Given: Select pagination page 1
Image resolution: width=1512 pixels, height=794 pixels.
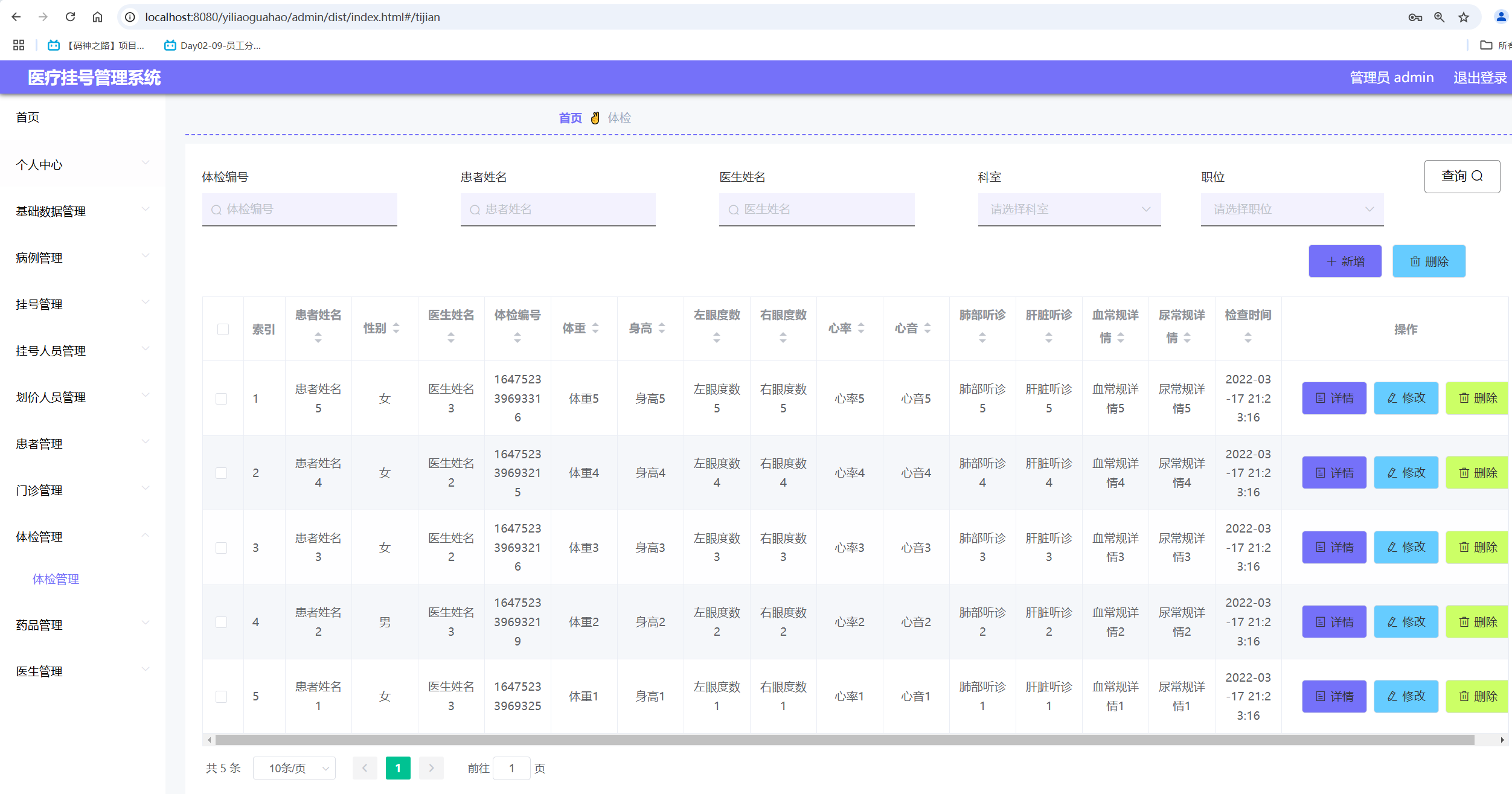Looking at the screenshot, I should tap(398, 768).
